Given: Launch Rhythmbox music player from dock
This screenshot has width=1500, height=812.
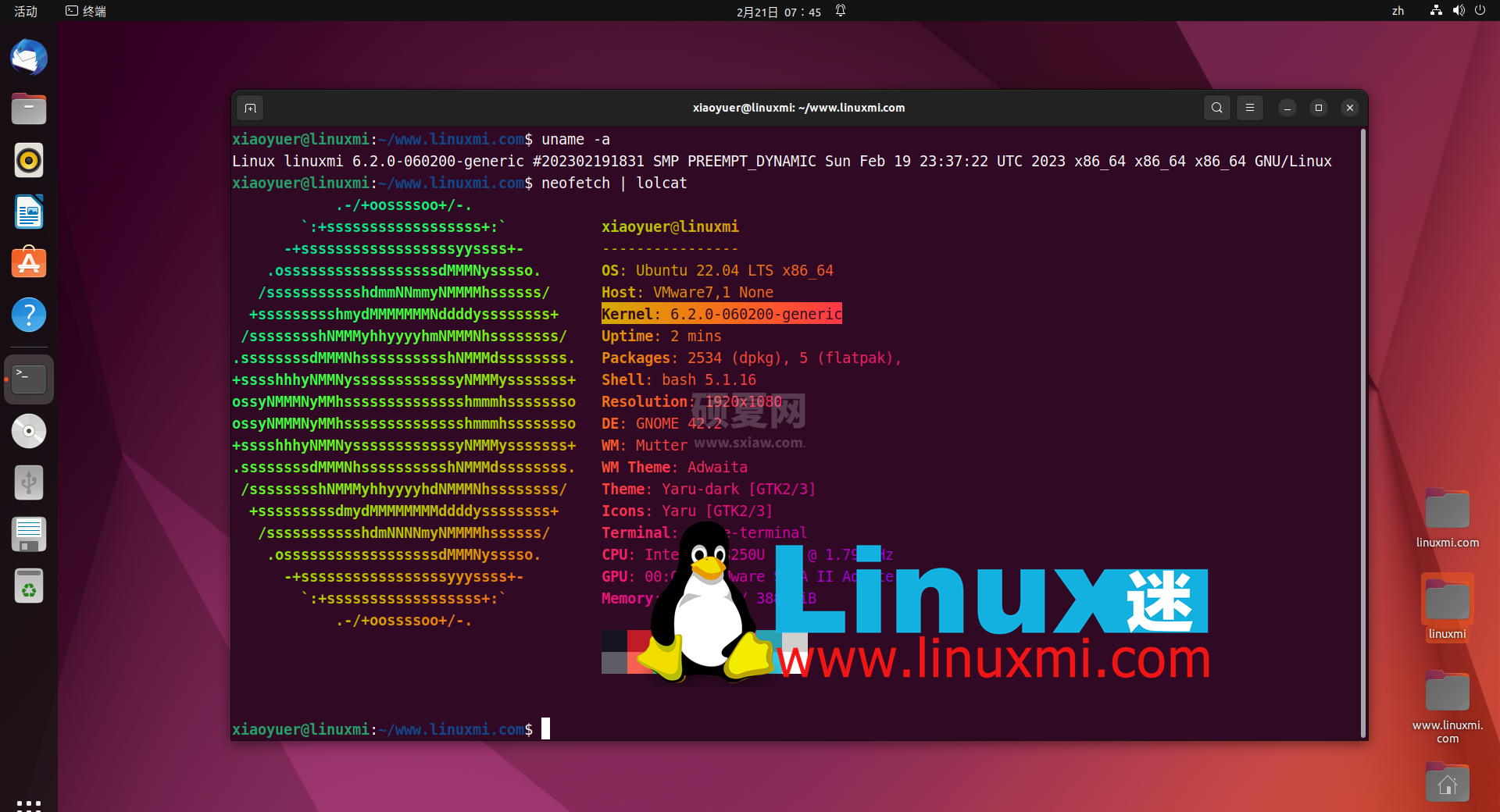Looking at the screenshot, I should pyautogui.click(x=29, y=161).
